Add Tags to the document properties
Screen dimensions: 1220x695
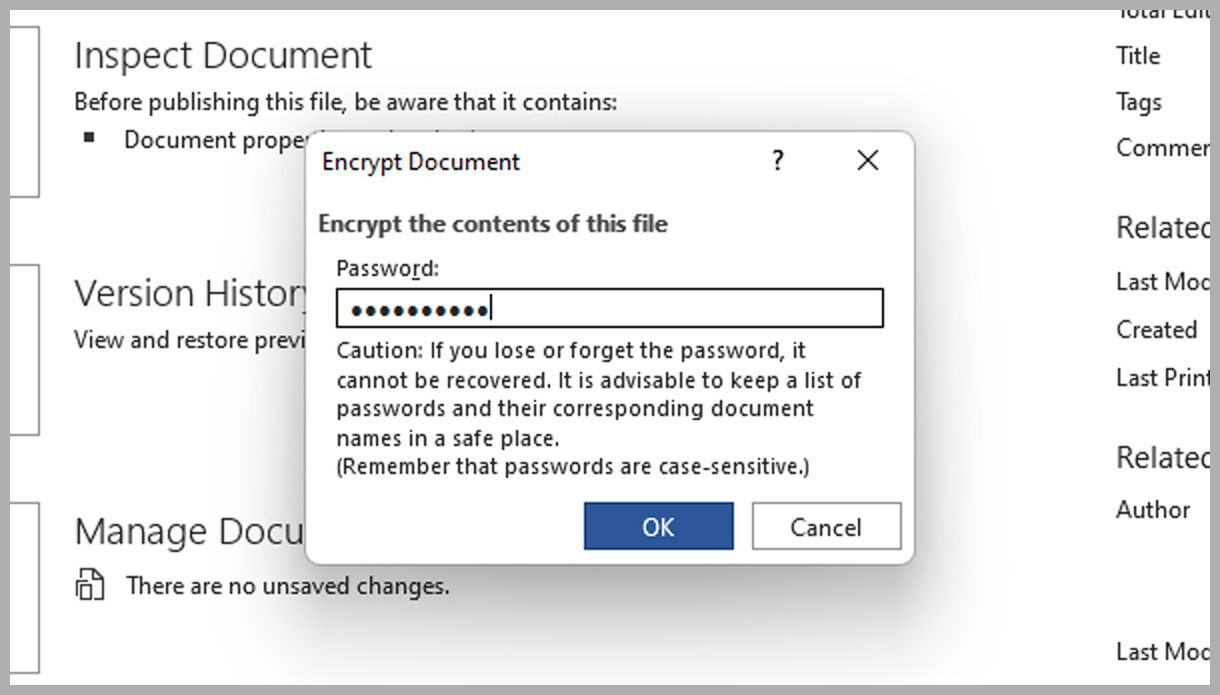pyautogui.click(x=1138, y=102)
